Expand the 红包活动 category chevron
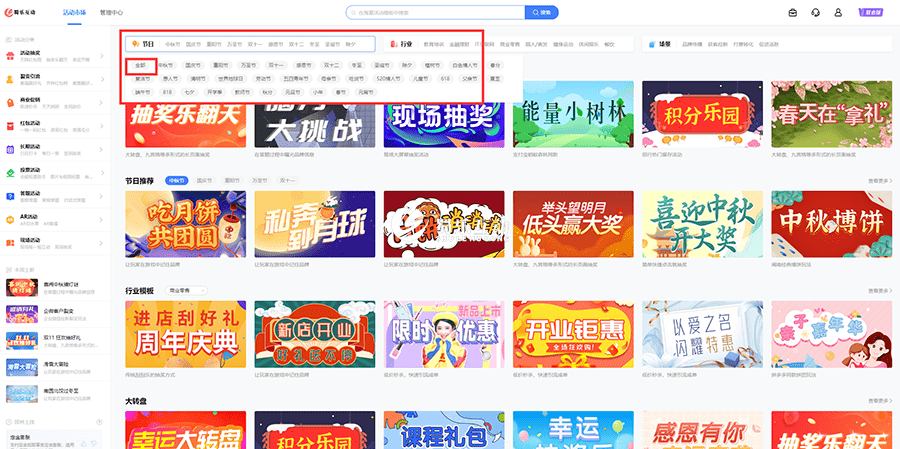900x449 pixels. (x=102, y=126)
